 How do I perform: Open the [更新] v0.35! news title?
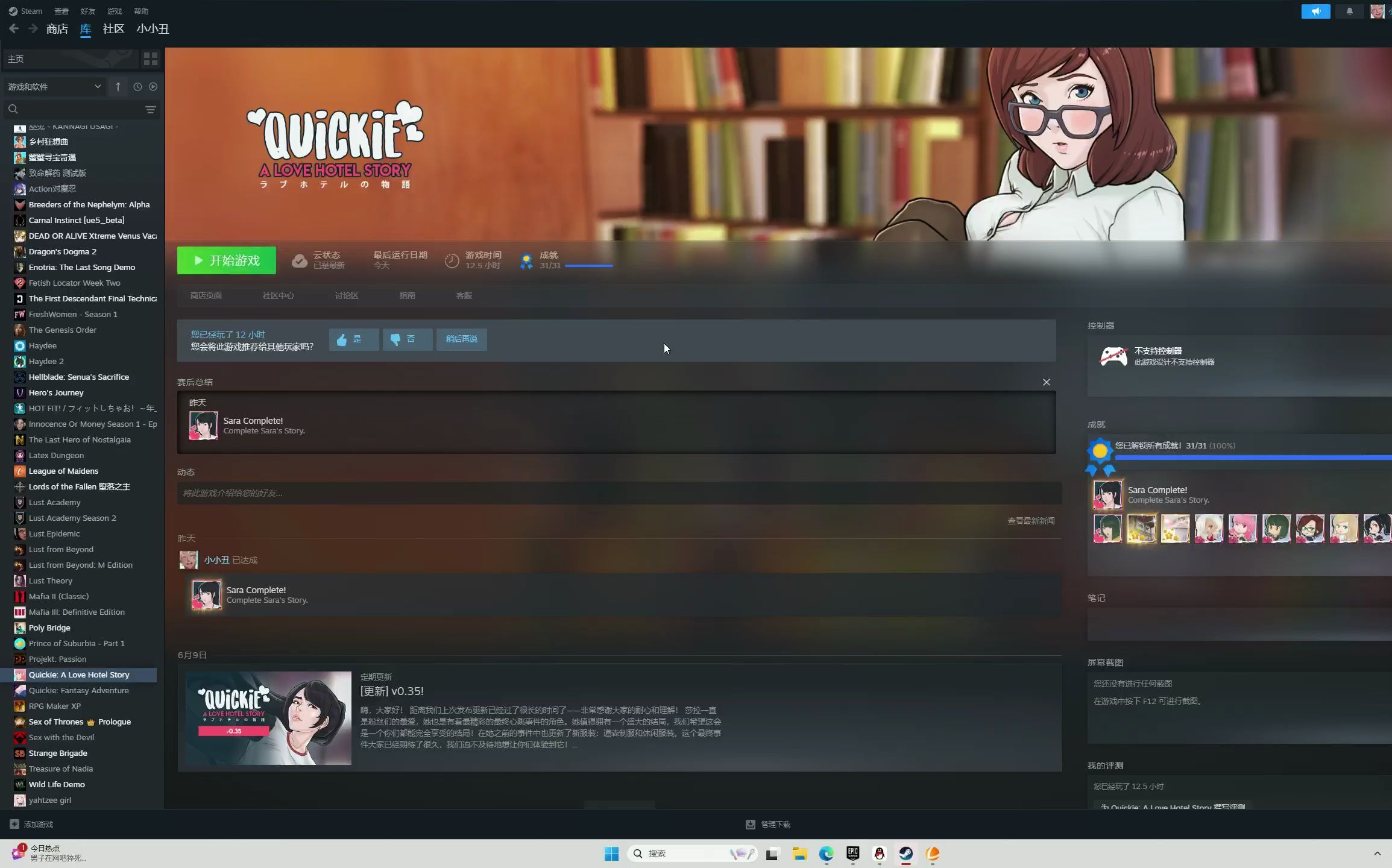pyautogui.click(x=392, y=691)
